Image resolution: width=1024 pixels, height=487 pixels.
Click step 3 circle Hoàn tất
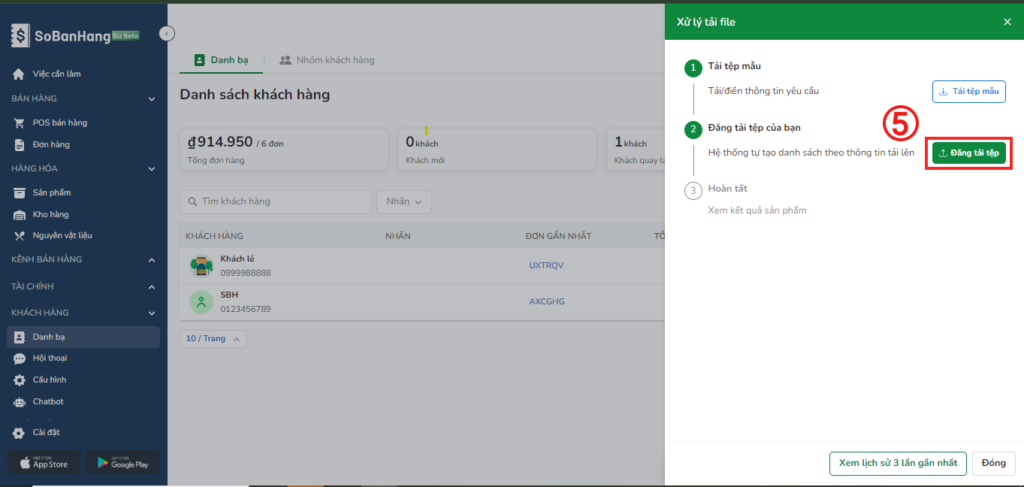pos(692,191)
